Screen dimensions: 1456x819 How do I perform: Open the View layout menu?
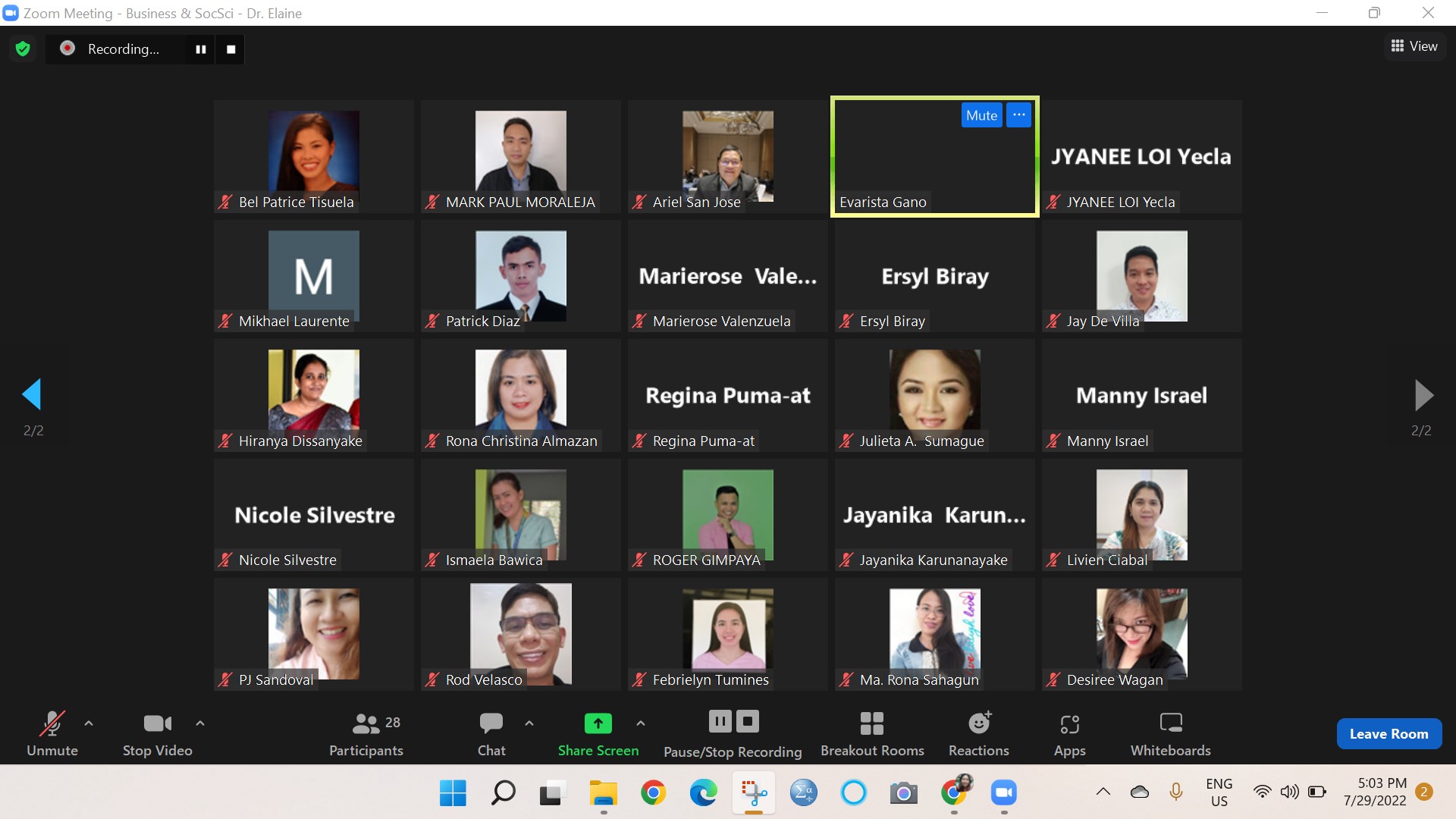1414,46
